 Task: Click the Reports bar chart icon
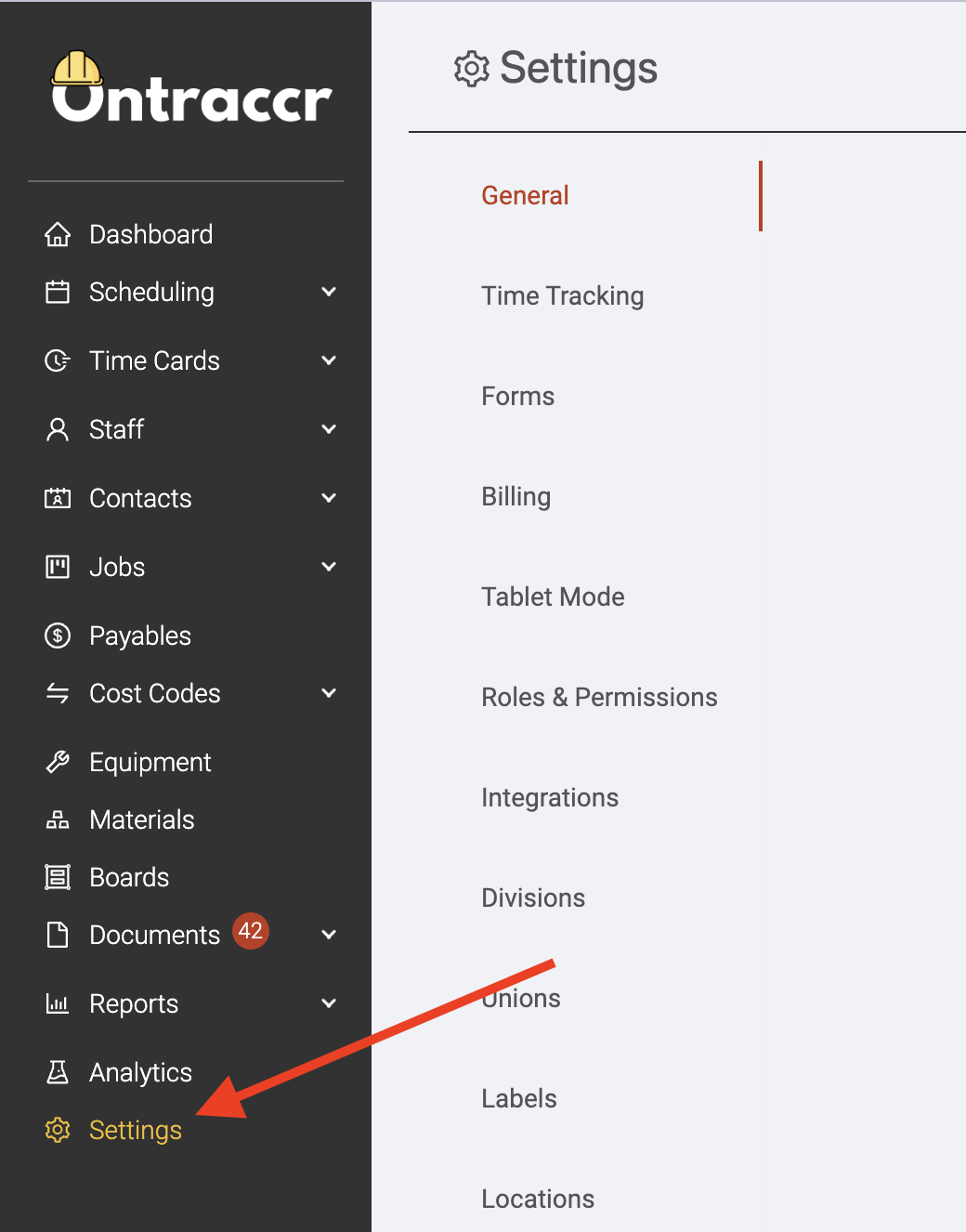pyautogui.click(x=58, y=1003)
